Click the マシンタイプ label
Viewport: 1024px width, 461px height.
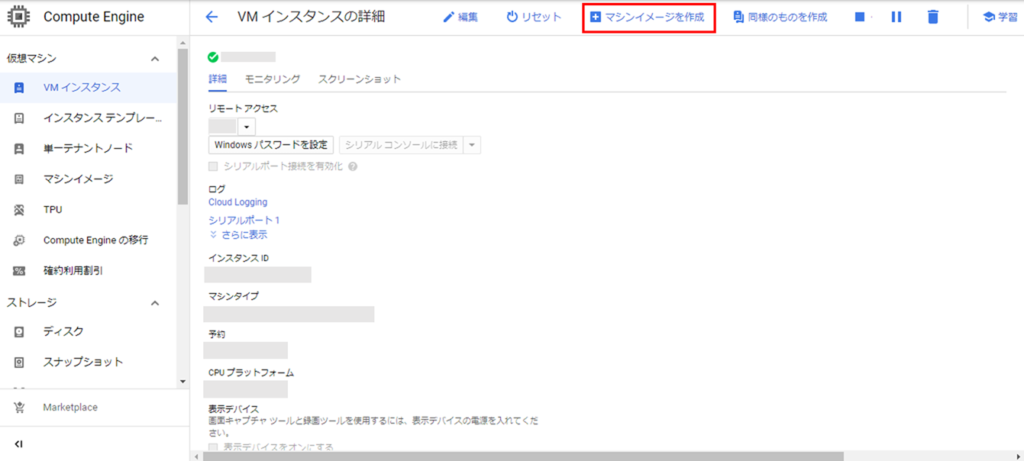point(233,296)
